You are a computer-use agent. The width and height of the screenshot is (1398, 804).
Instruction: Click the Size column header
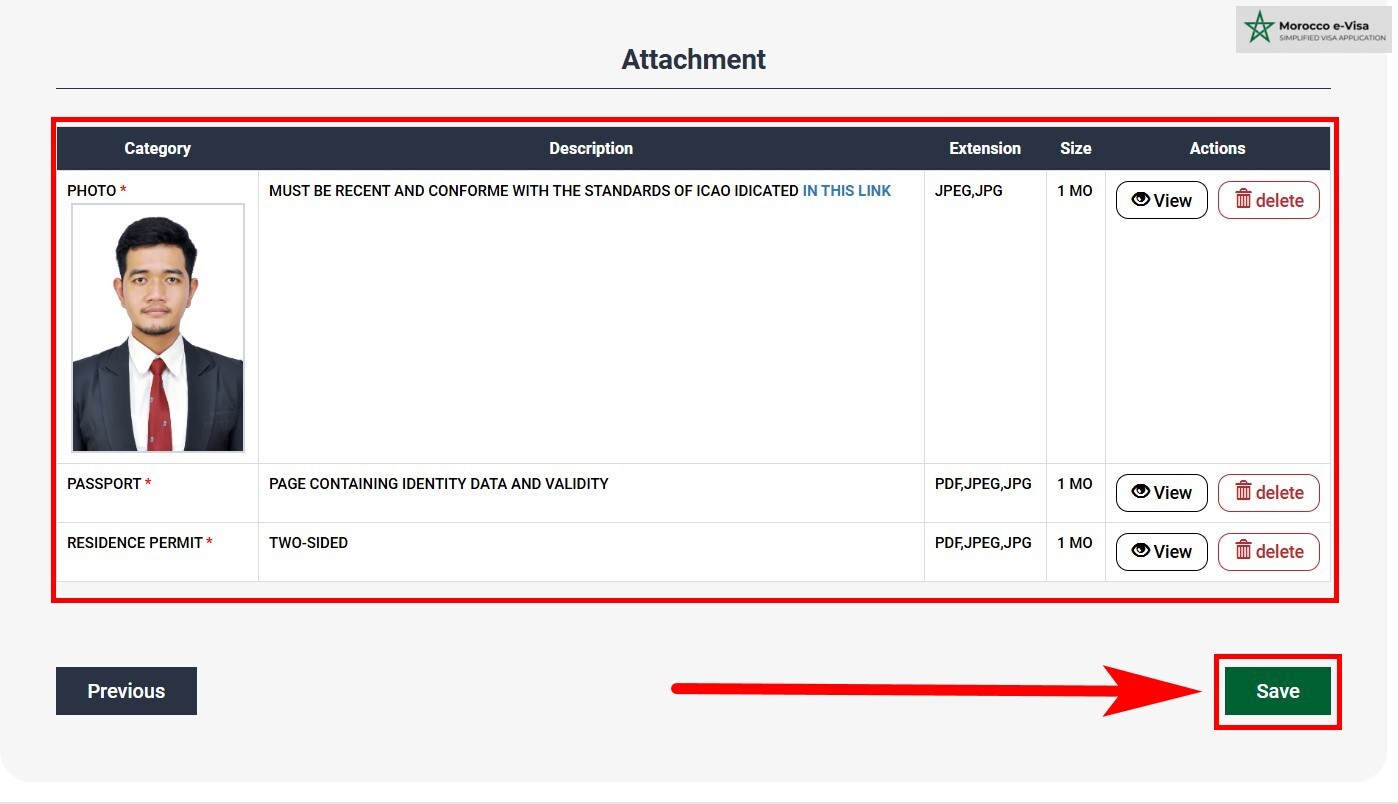pos(1075,148)
